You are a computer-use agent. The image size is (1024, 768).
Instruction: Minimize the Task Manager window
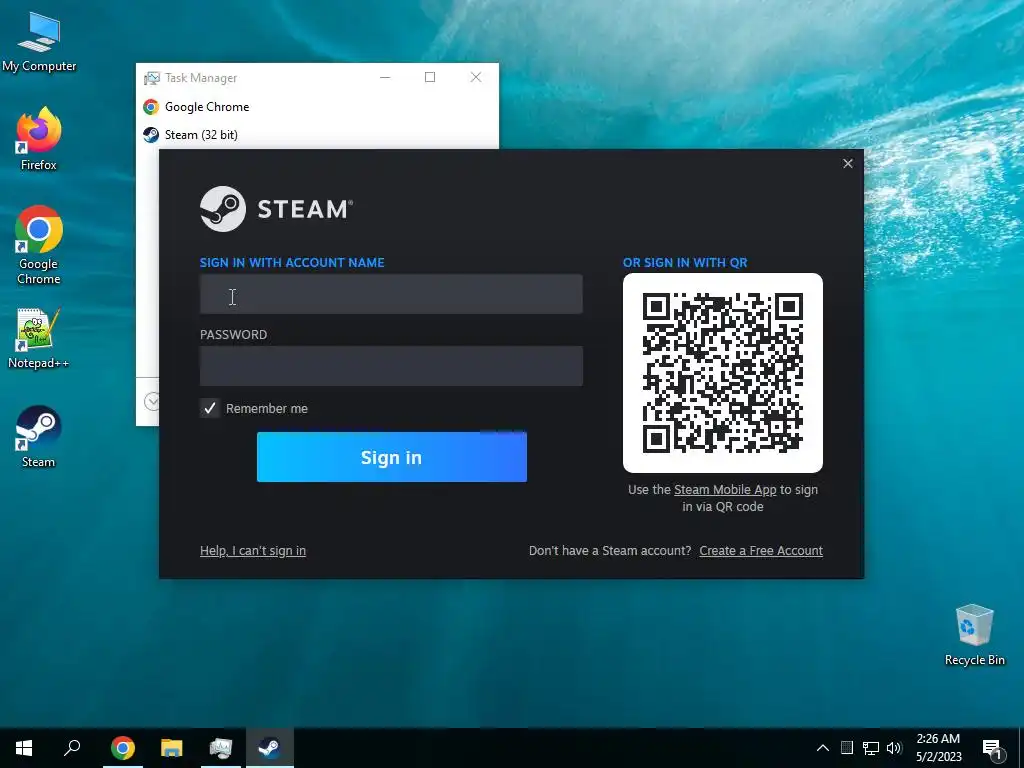click(385, 77)
